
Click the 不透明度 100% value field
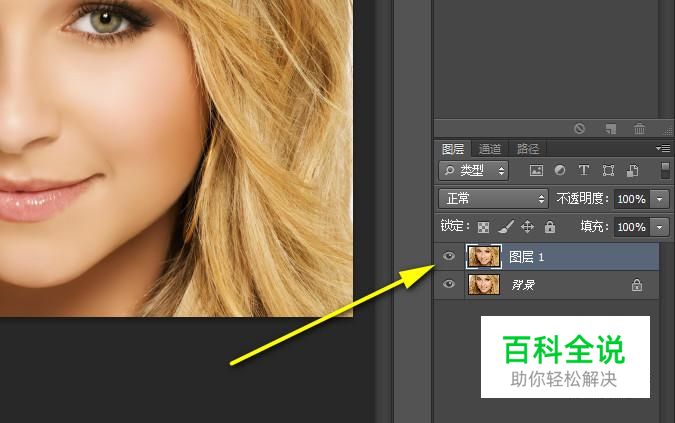632,199
